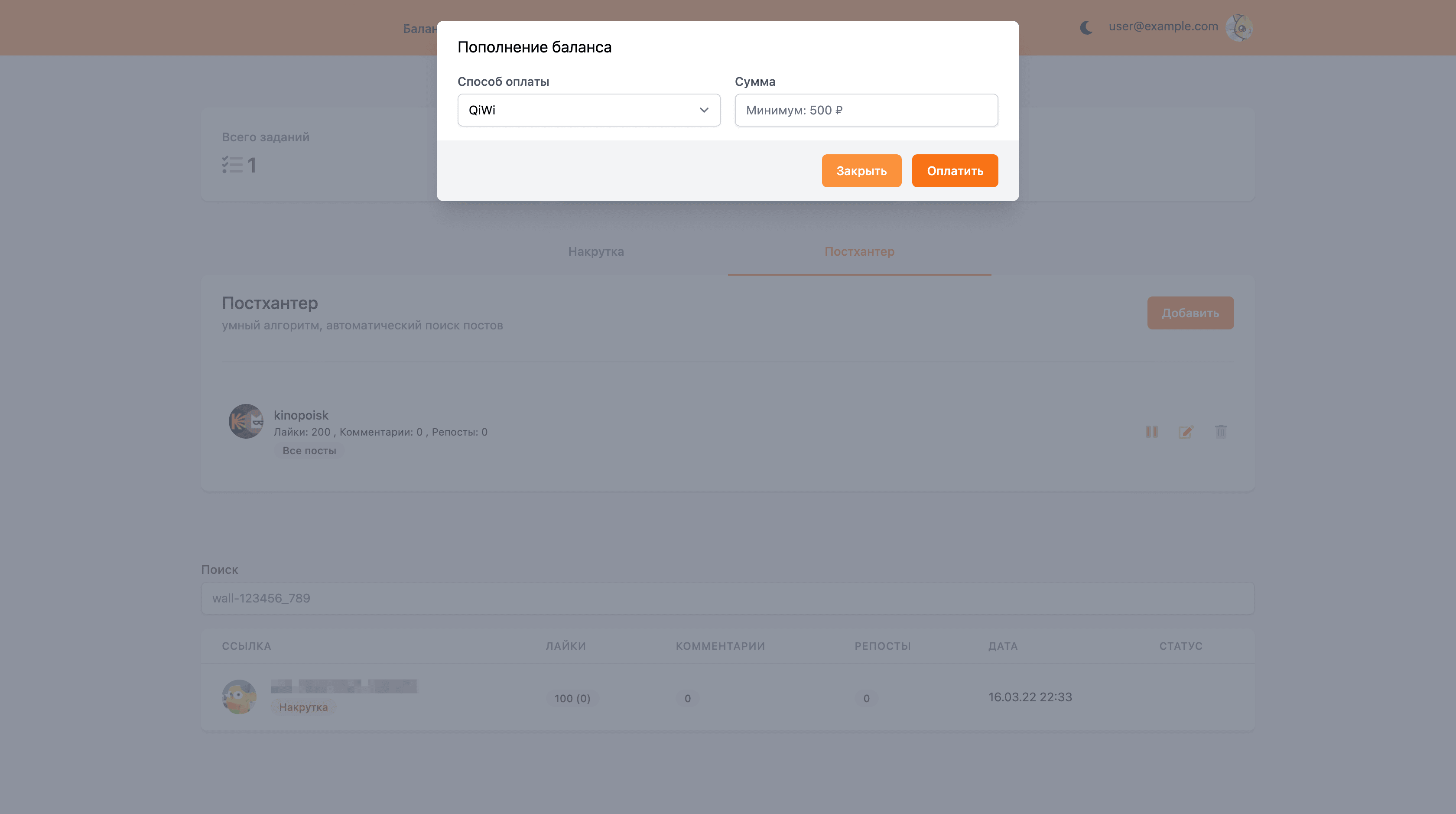Click avatar thumbnail in table row
Viewport: 1456px width, 814px height.
[239, 697]
